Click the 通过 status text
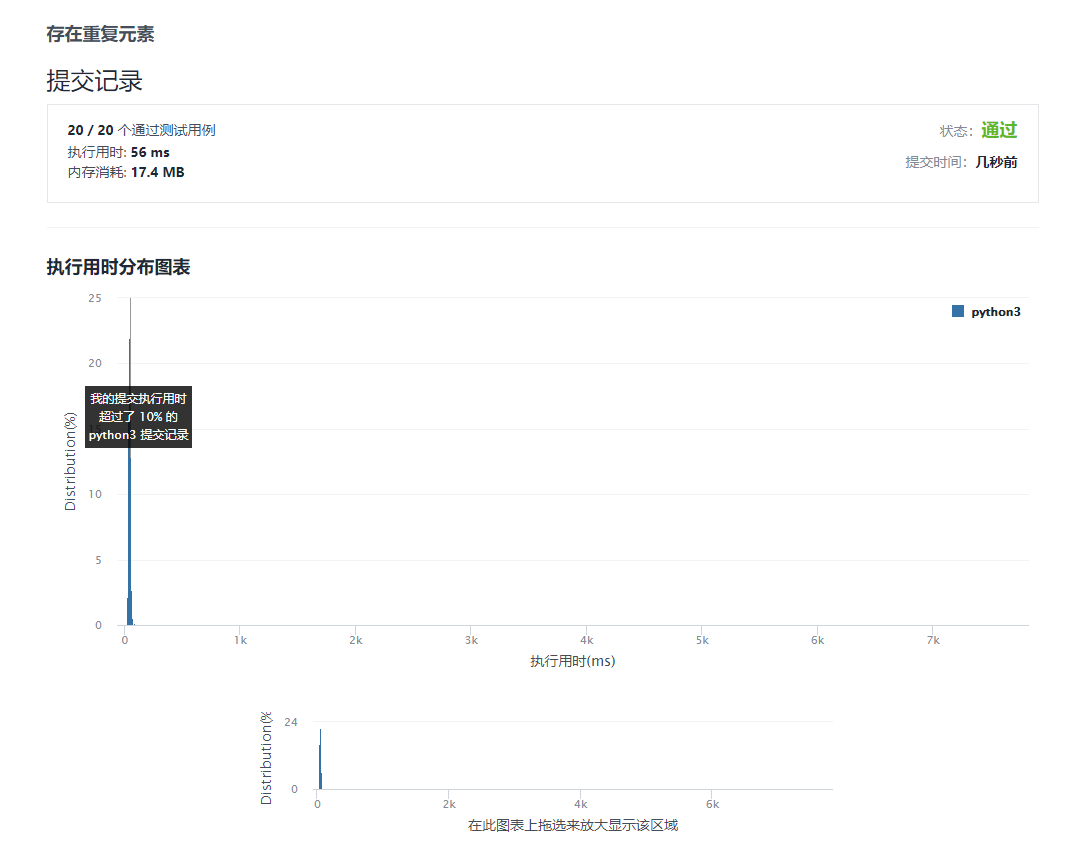The image size is (1091, 847). (x=999, y=130)
